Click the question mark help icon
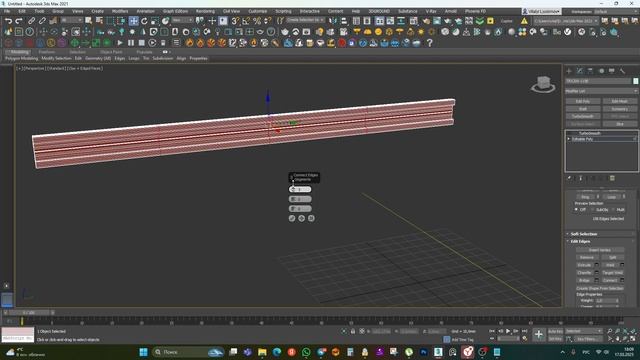 pyautogui.click(x=429, y=42)
